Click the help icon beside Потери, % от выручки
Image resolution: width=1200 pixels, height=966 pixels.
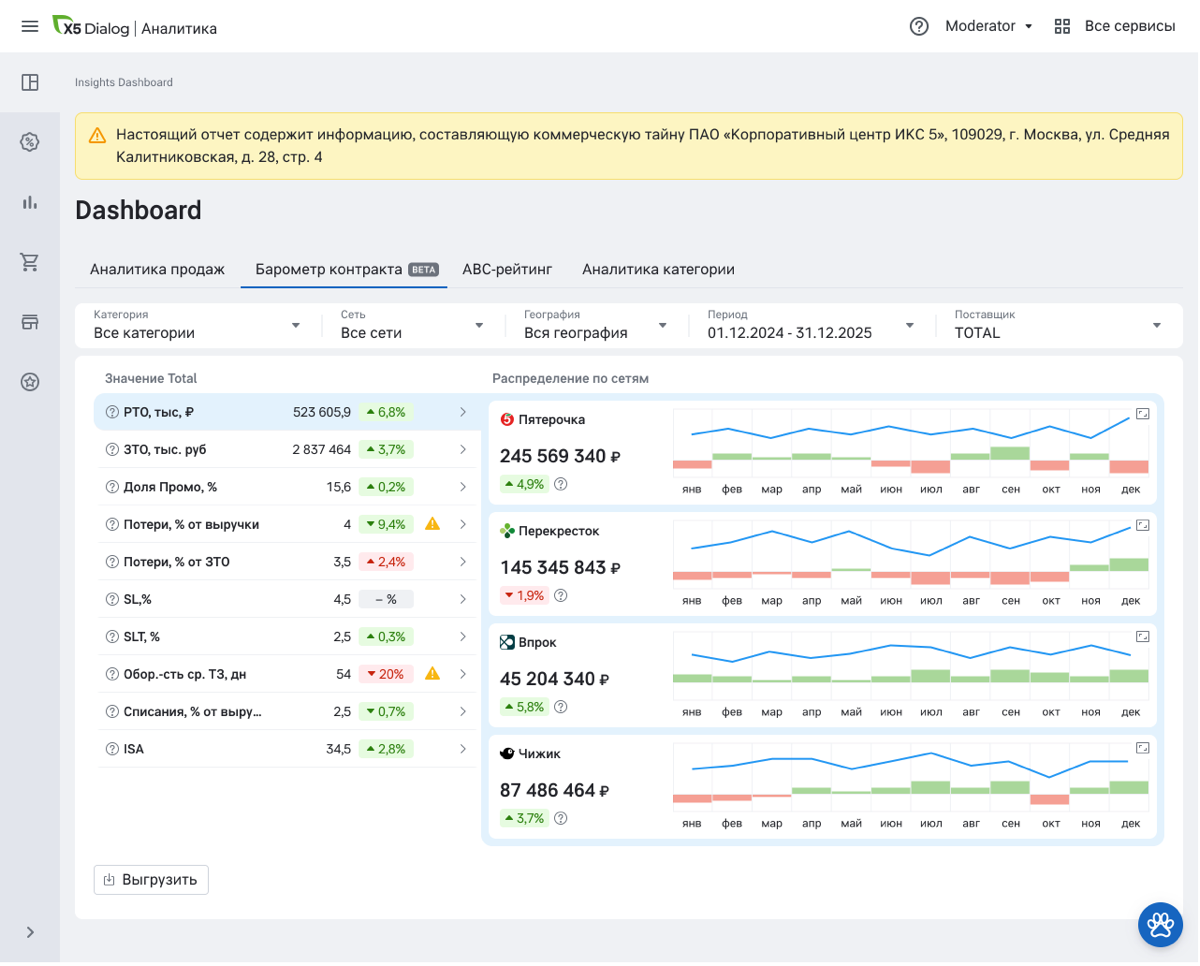(112, 524)
